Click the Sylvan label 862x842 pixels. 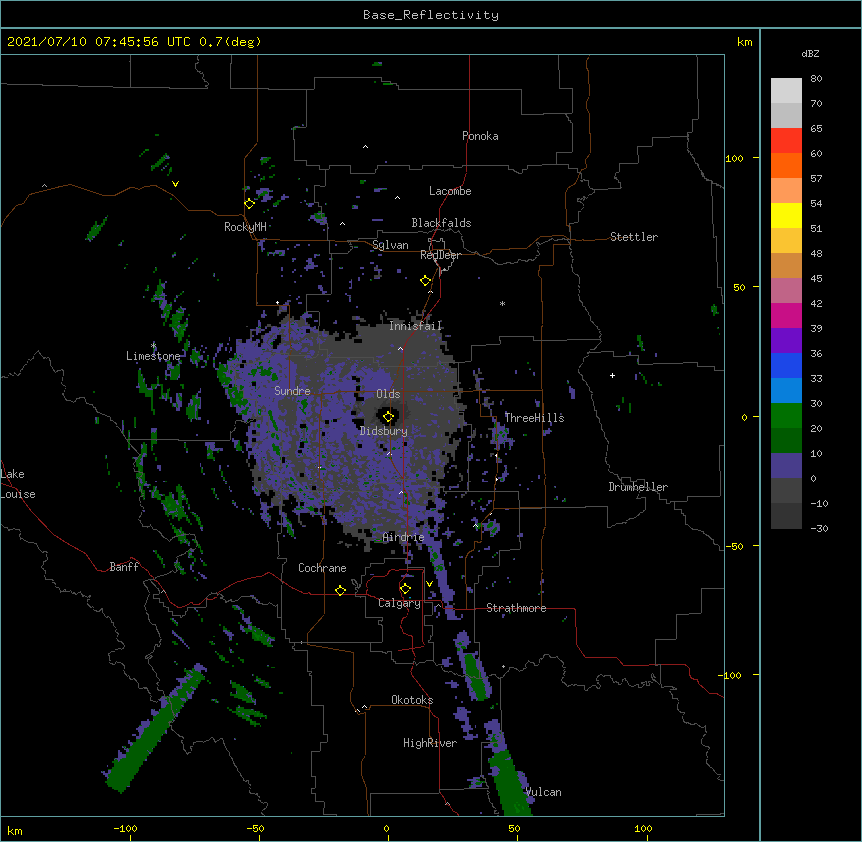coord(390,245)
